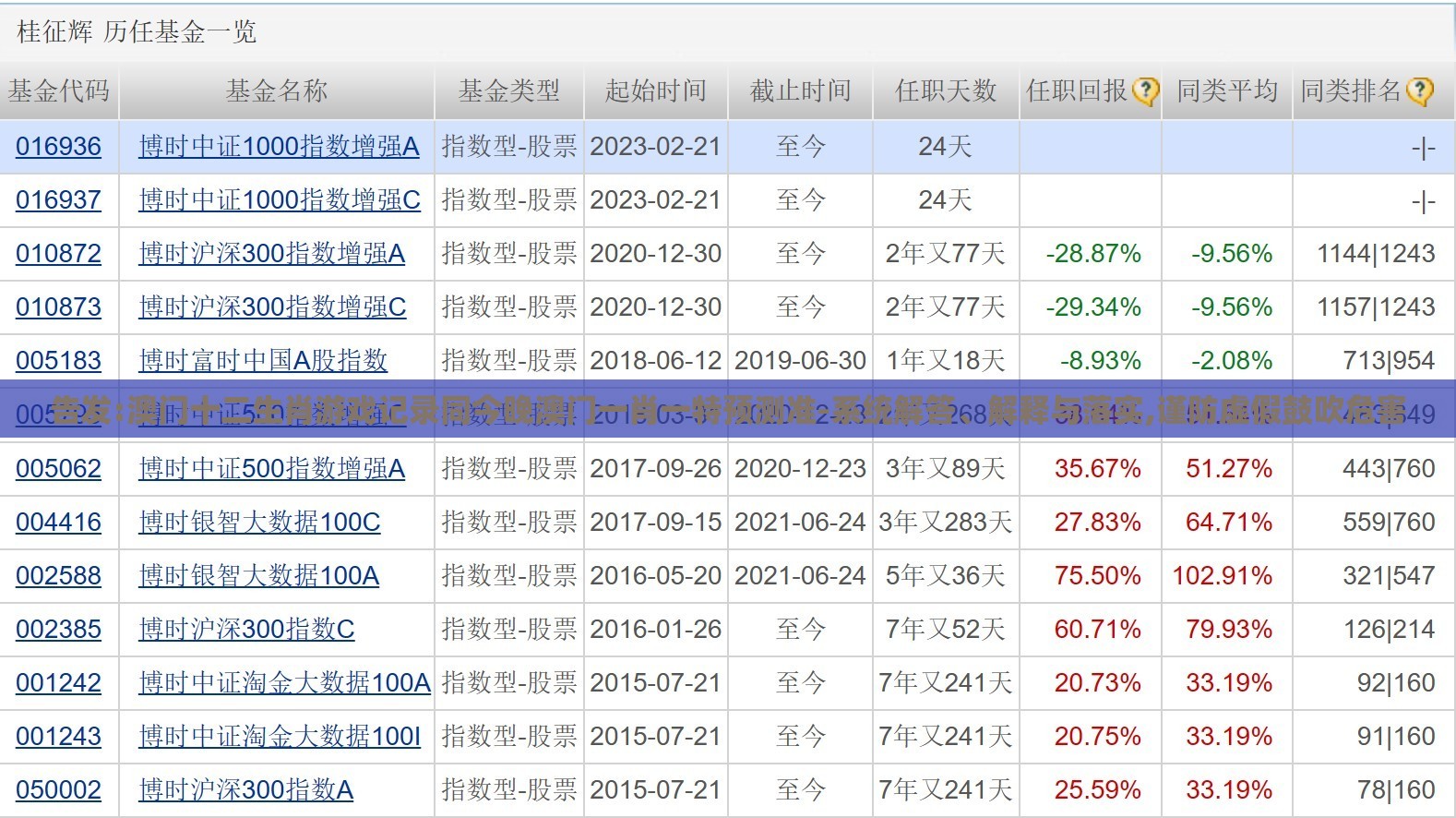The height and width of the screenshot is (818, 1456).
Task: Select the 2020-12-23 end date
Action: [800, 469]
